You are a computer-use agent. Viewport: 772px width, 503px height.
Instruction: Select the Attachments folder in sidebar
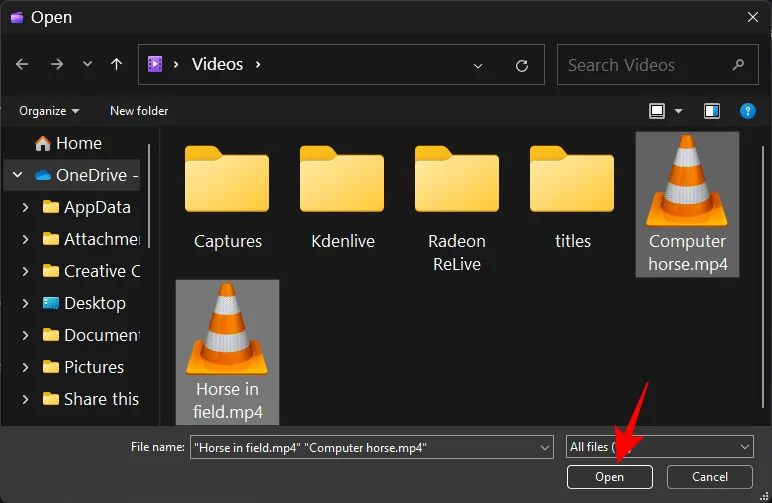[91, 239]
